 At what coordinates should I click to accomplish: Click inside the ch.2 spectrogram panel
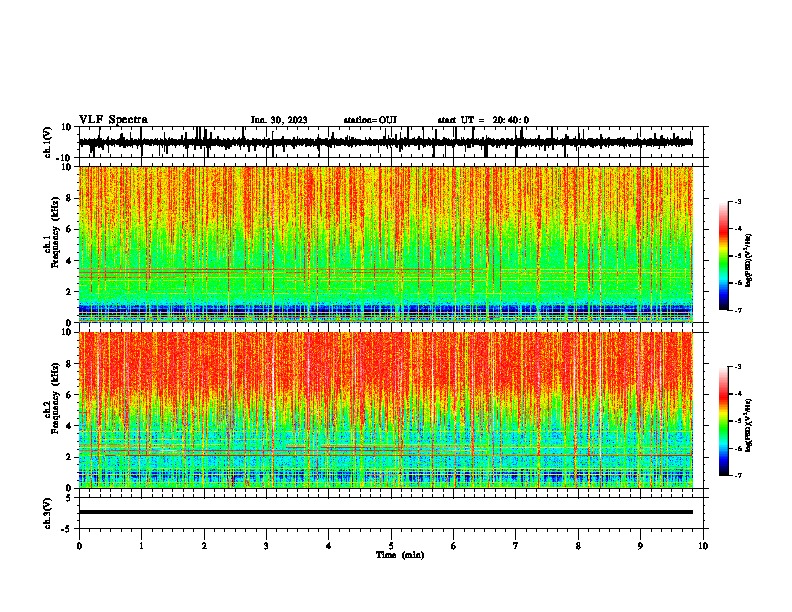click(x=385, y=410)
